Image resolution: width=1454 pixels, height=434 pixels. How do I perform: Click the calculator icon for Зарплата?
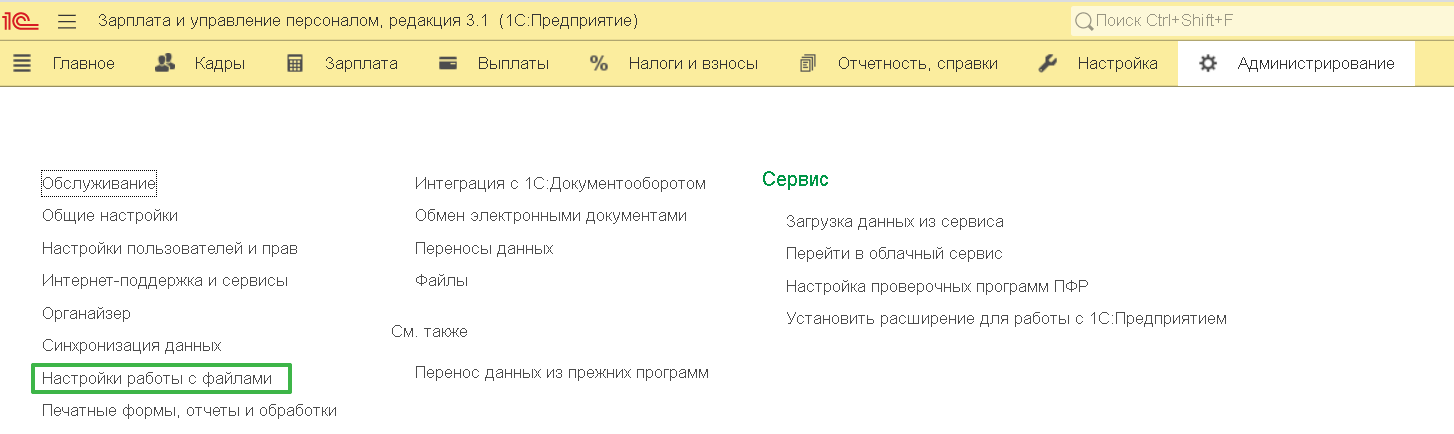(x=295, y=63)
